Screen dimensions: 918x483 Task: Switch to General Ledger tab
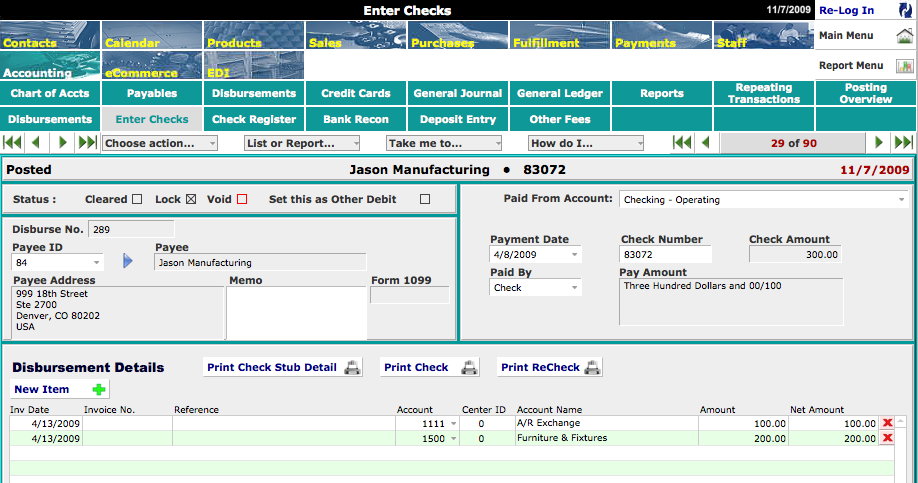tap(560, 93)
